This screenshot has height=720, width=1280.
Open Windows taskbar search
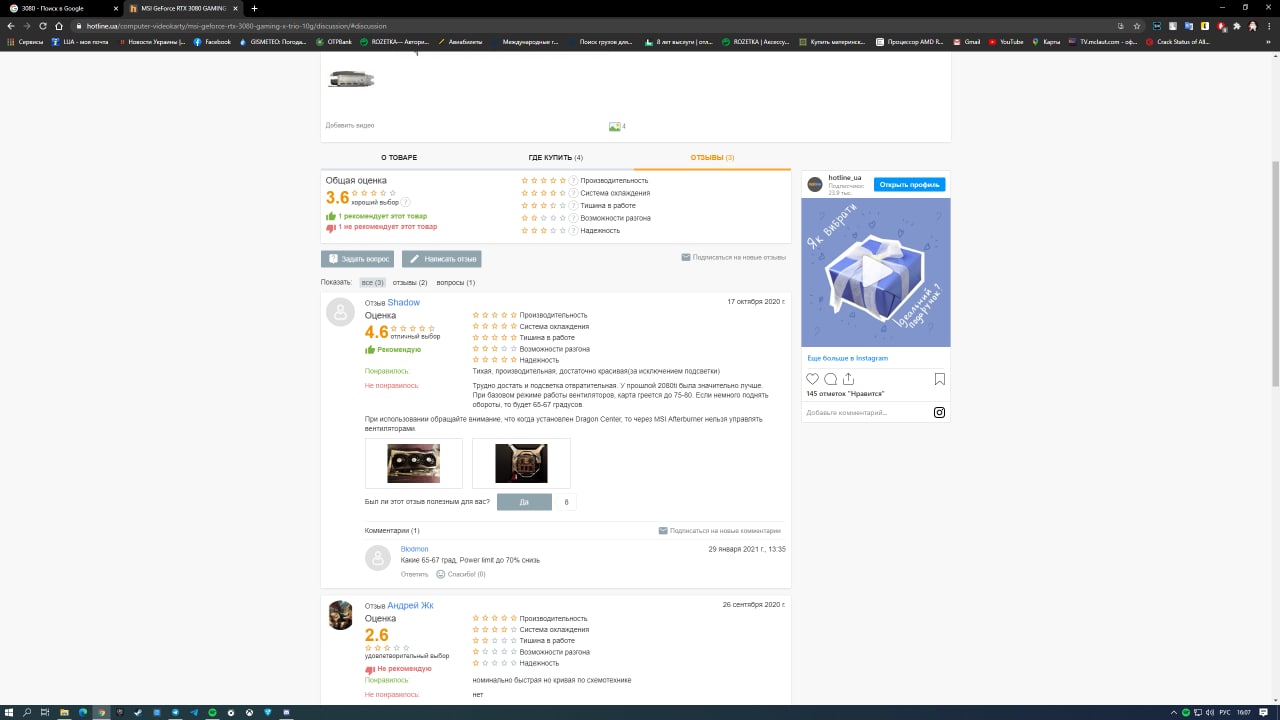click(x=27, y=712)
